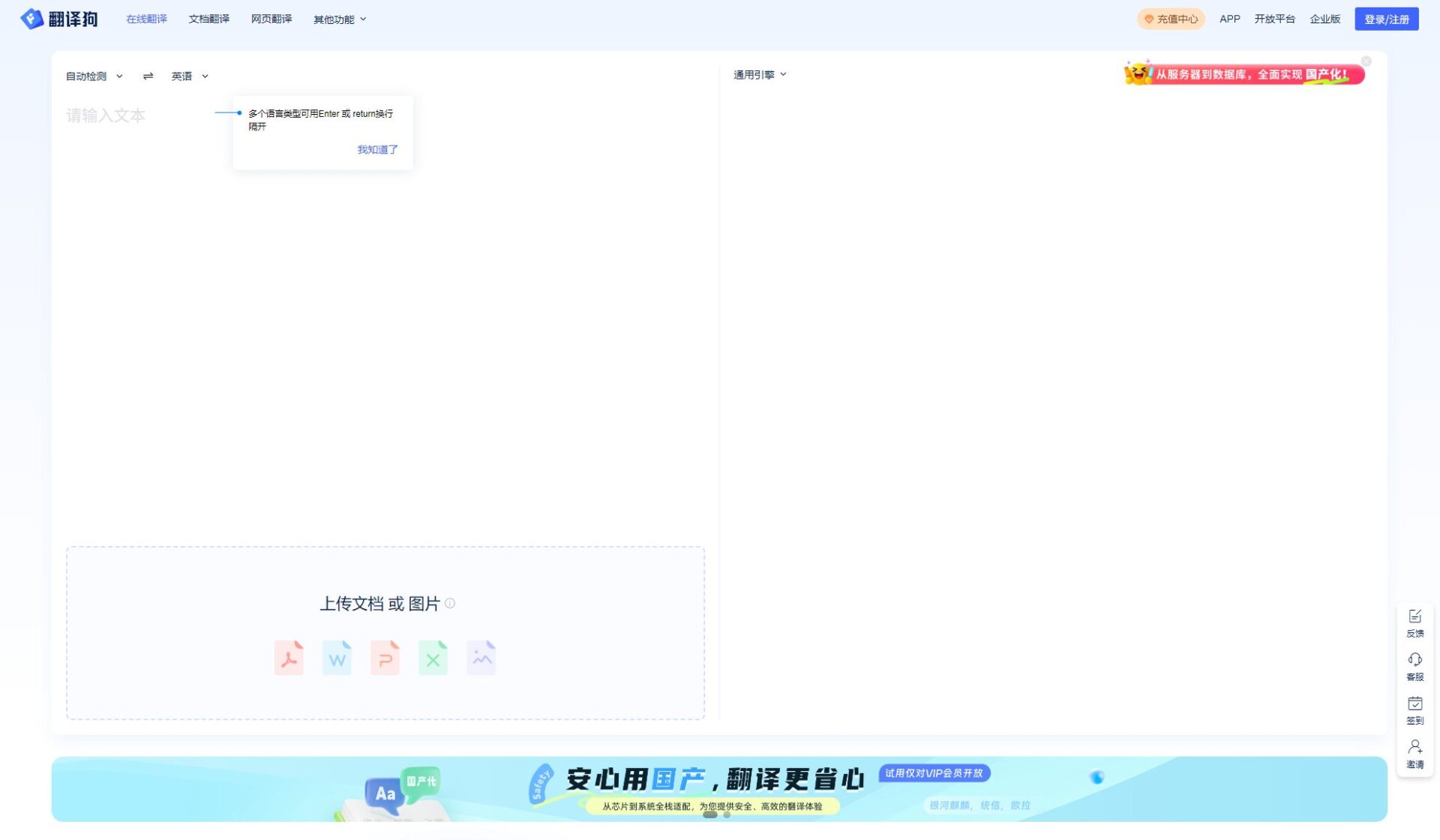Viewport: 1440px width, 840px height.
Task: Select the Excel upload format icon
Action: pos(433,657)
